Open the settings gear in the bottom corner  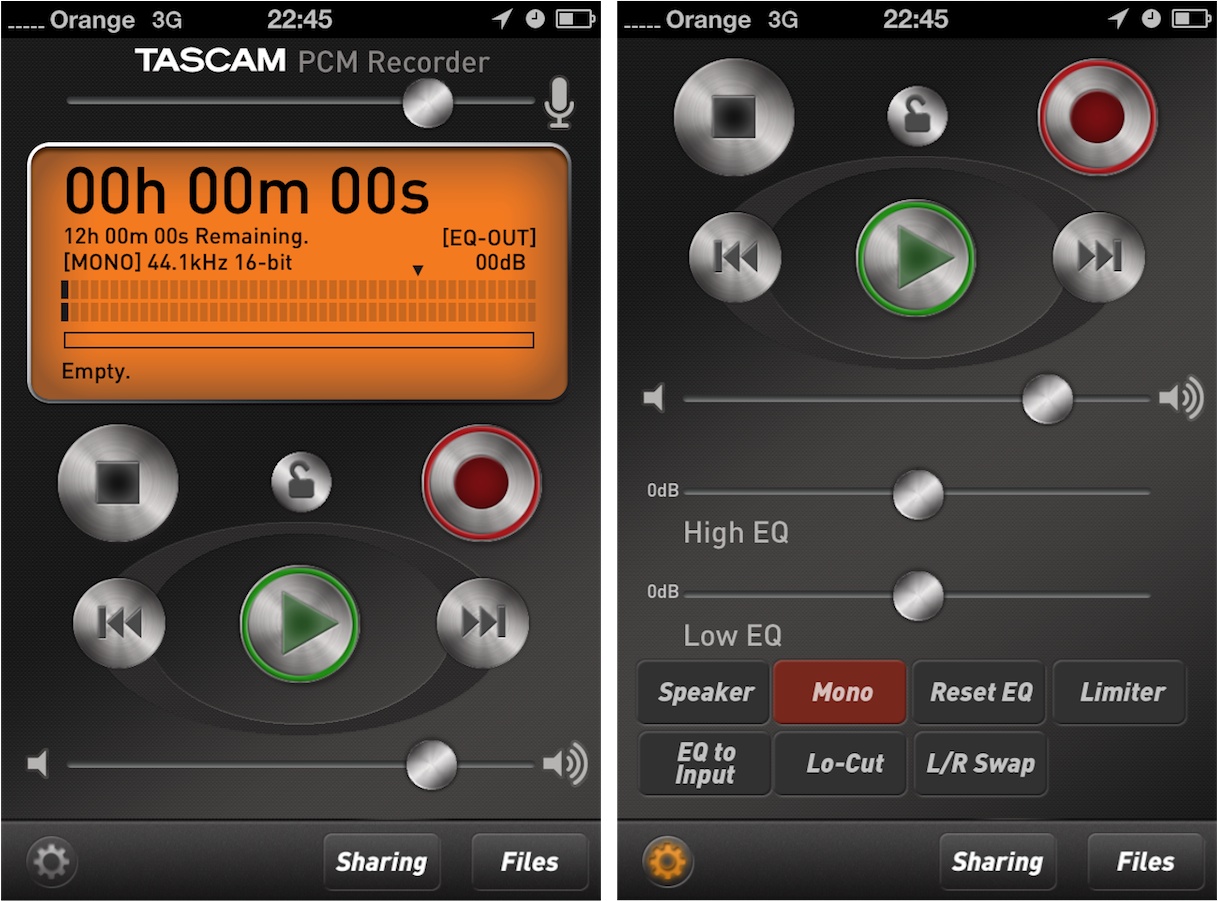[x=50, y=861]
